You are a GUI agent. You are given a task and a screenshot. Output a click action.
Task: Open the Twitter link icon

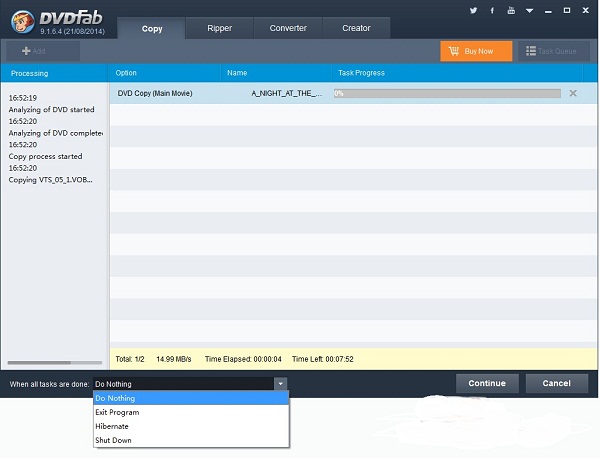click(473, 10)
